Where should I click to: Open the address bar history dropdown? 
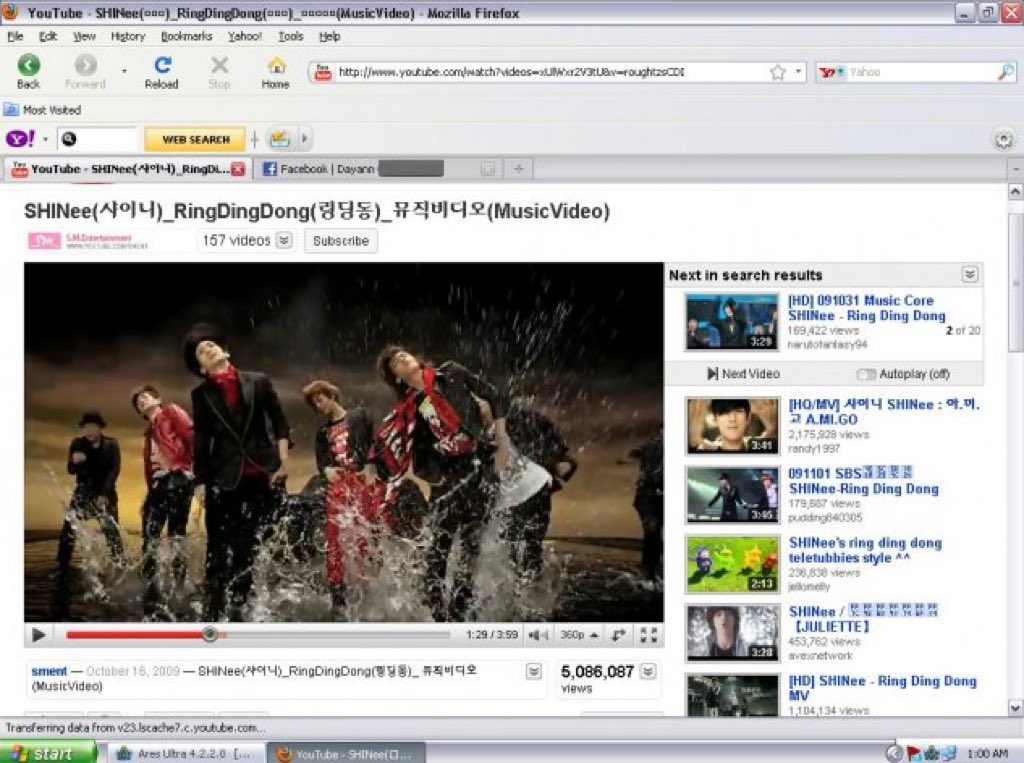tap(798, 72)
